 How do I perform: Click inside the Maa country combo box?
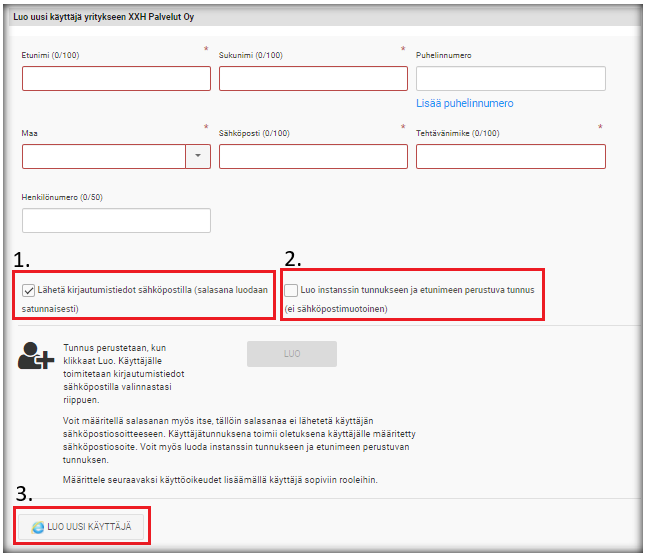[x=103, y=156]
